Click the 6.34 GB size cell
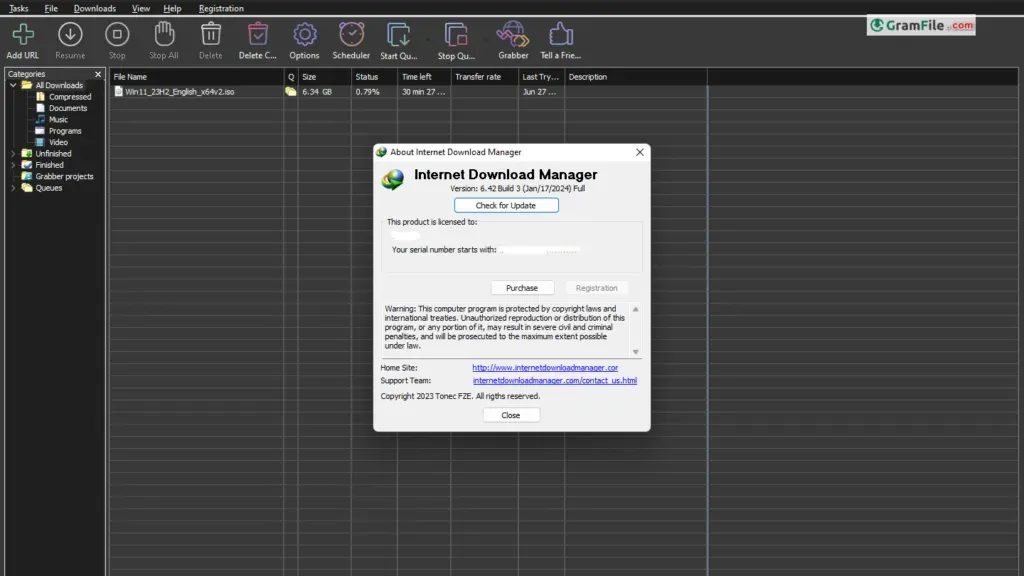This screenshot has height=576, width=1024. click(x=317, y=92)
